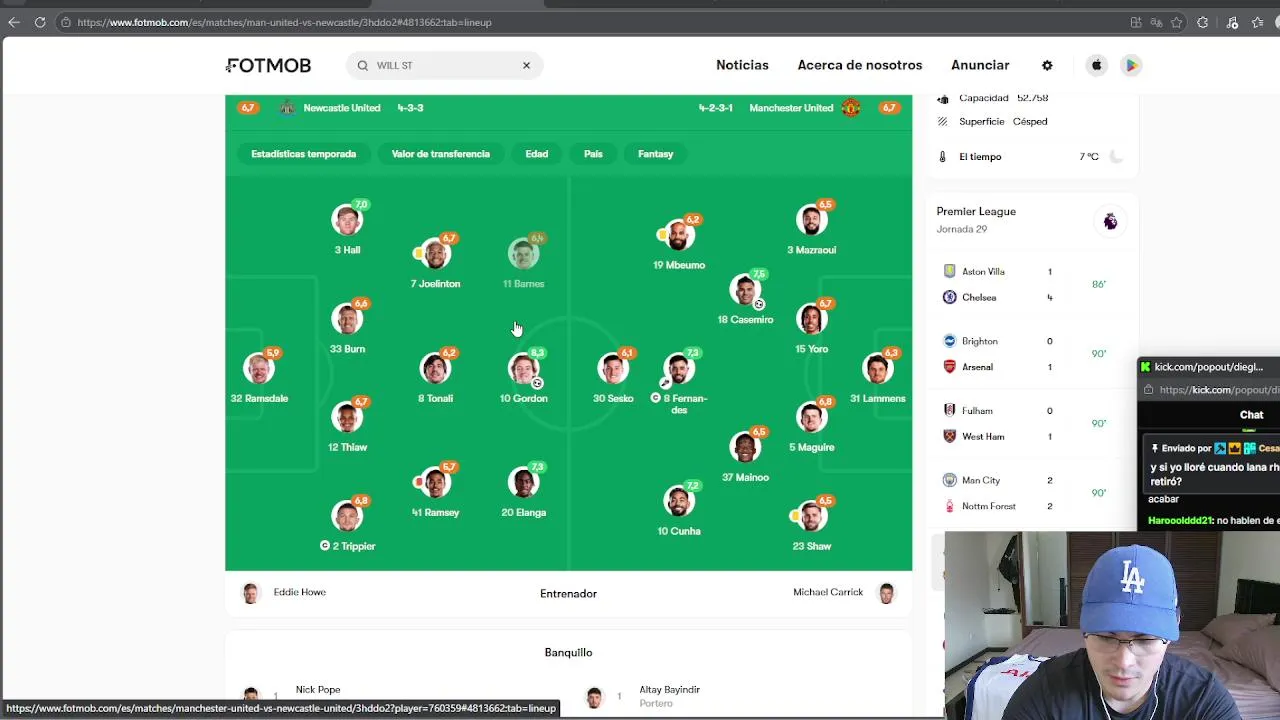The width and height of the screenshot is (1280, 720).
Task: Open the settings gear icon
Action: tap(1047, 65)
